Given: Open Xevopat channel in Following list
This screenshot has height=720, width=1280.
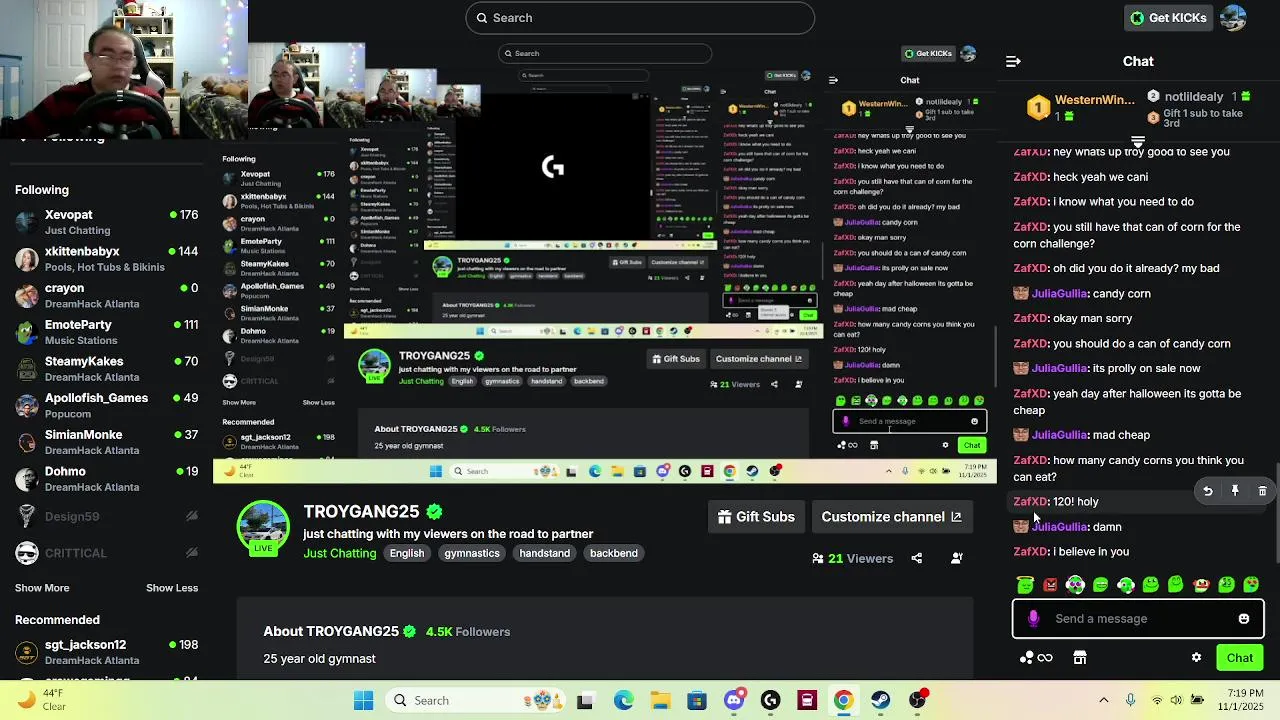Looking at the screenshot, I should (106, 222).
